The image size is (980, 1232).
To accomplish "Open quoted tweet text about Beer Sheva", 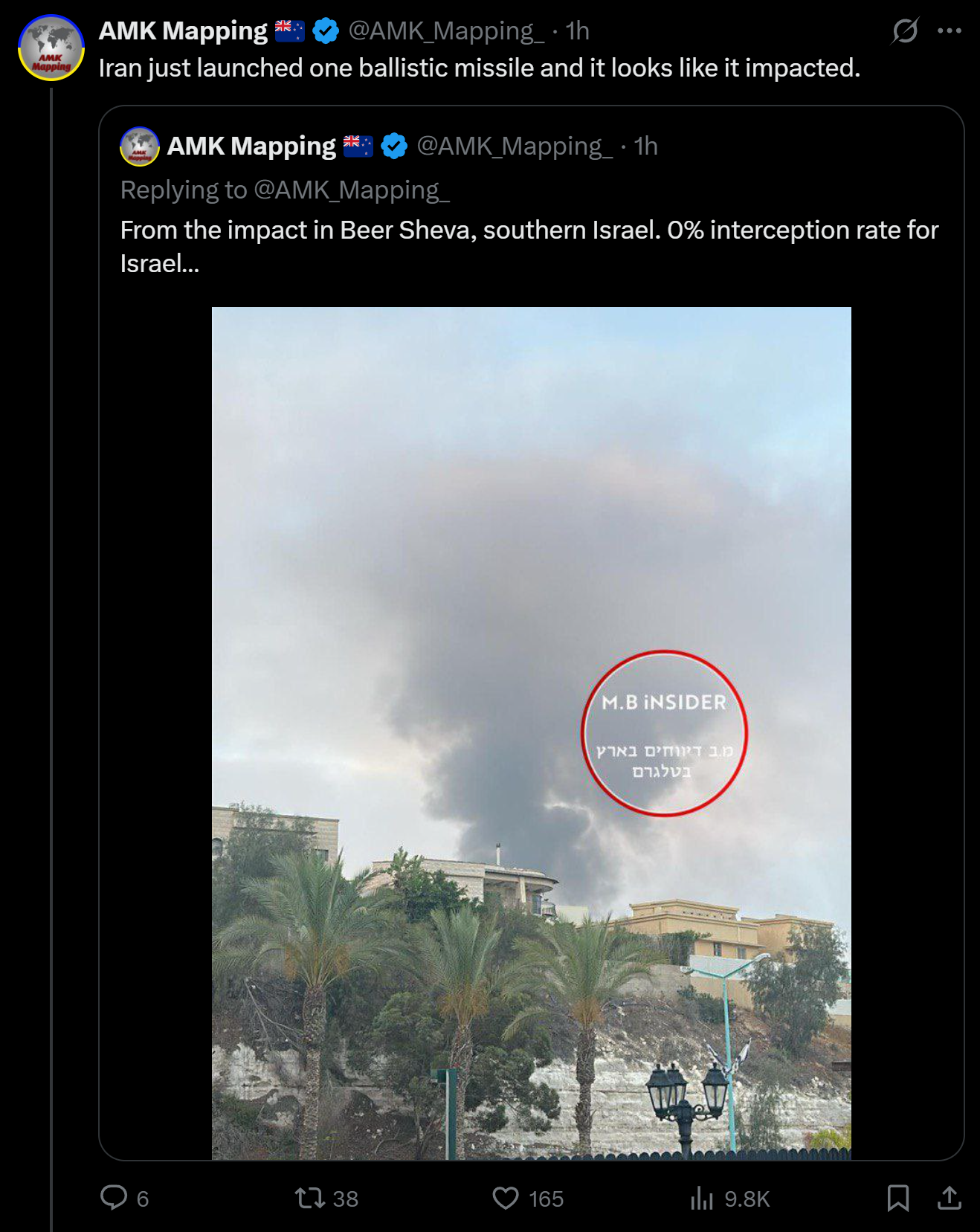I will [x=529, y=246].
